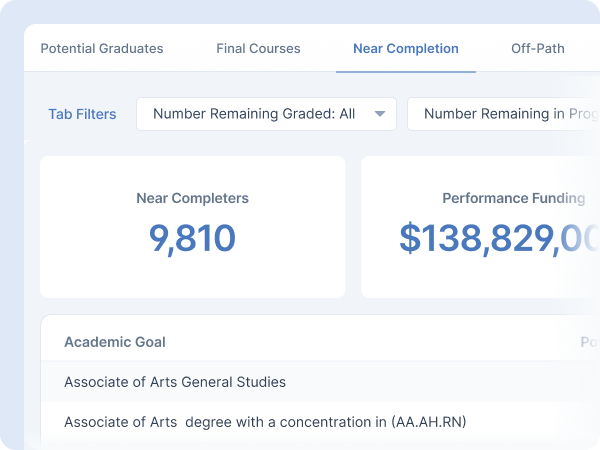The width and height of the screenshot is (600, 450).
Task: Sort by the Academic Goal column header
Action: [x=115, y=342]
